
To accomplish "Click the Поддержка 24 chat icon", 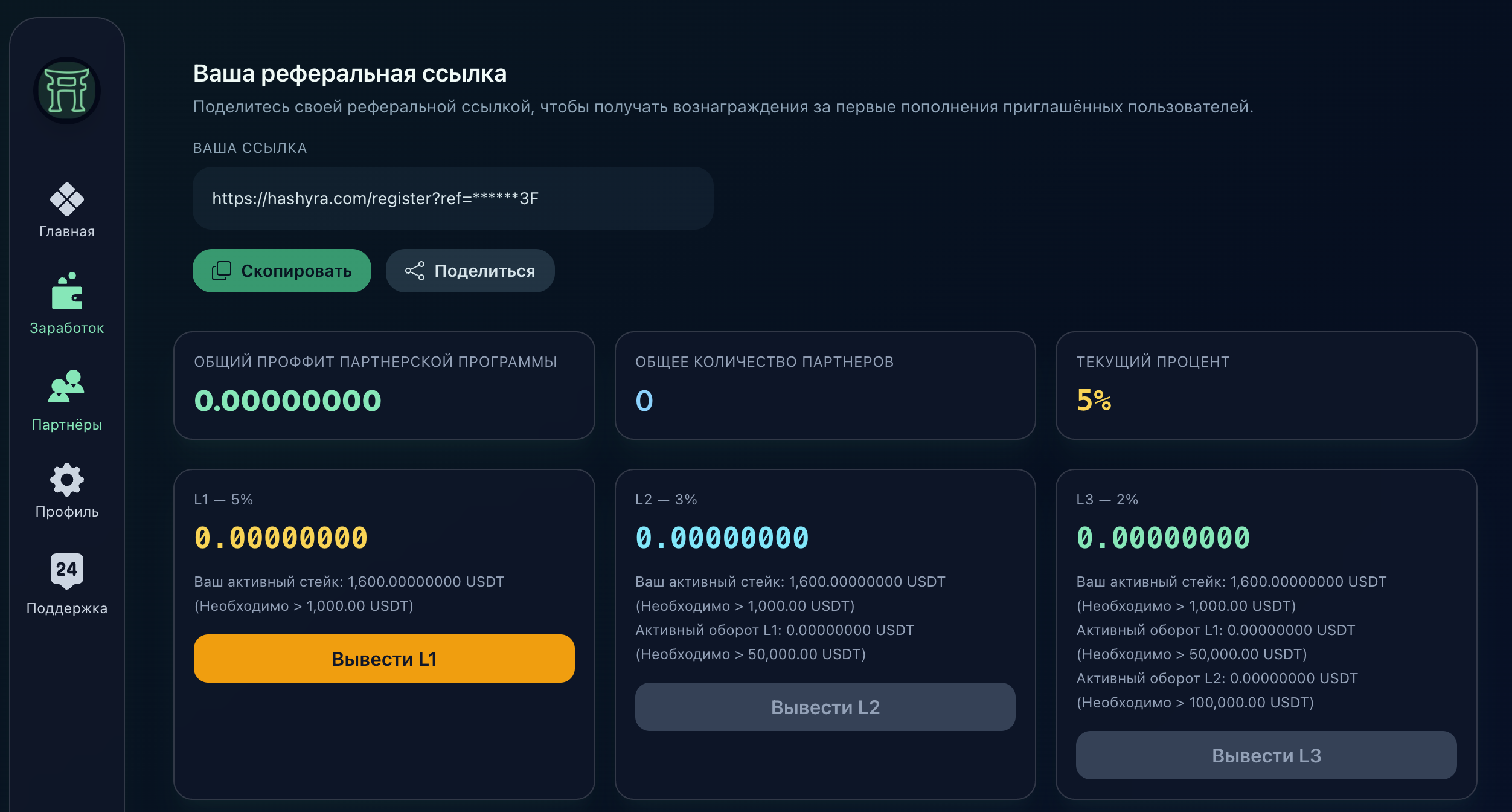I will coord(67,570).
